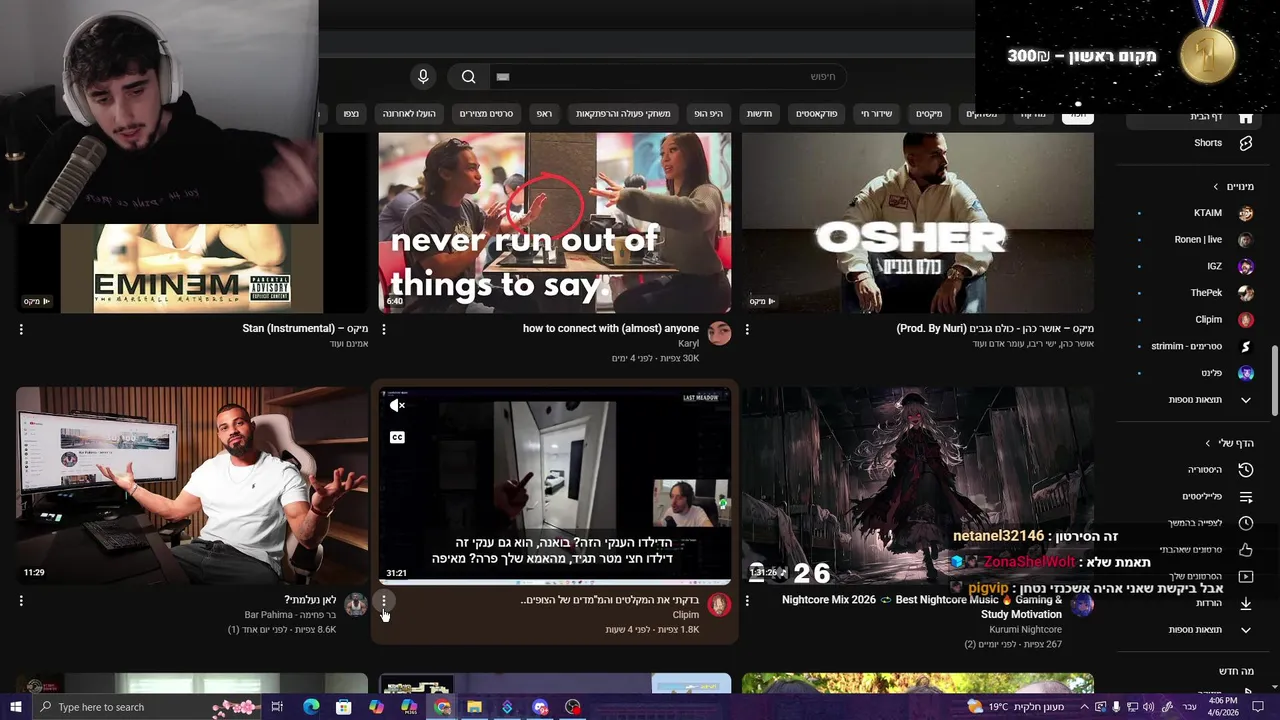Open KTAIM channel avatar in subscriptions
This screenshot has width=1280, height=720.
(1246, 213)
